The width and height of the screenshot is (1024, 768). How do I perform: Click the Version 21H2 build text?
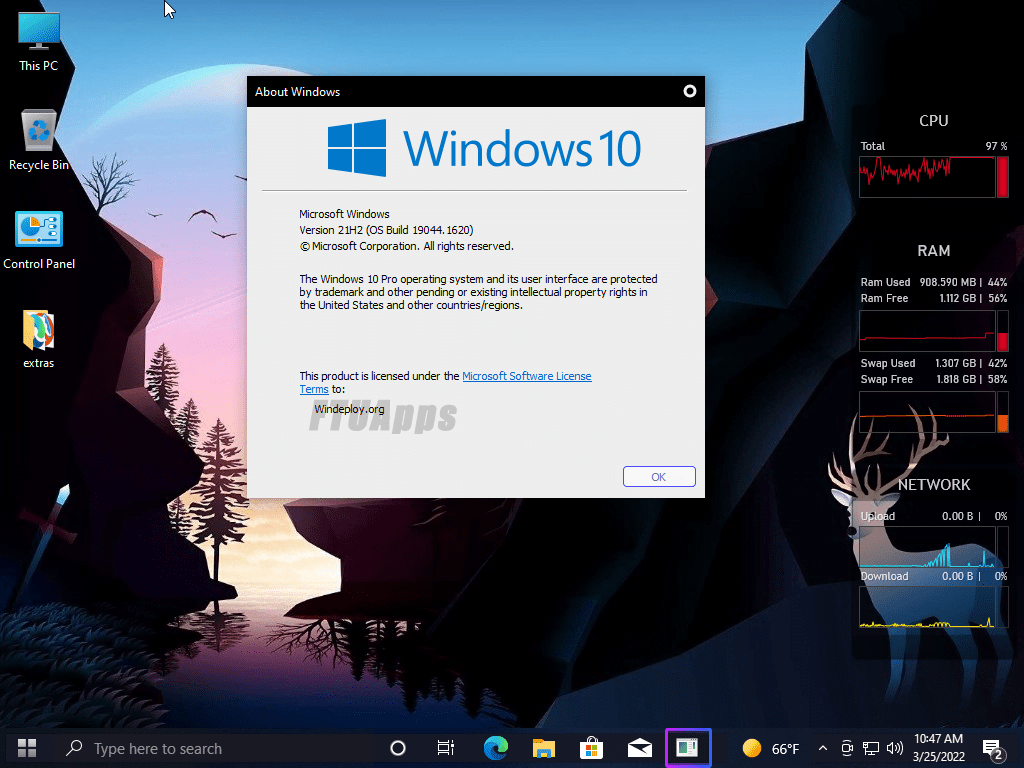coord(386,230)
